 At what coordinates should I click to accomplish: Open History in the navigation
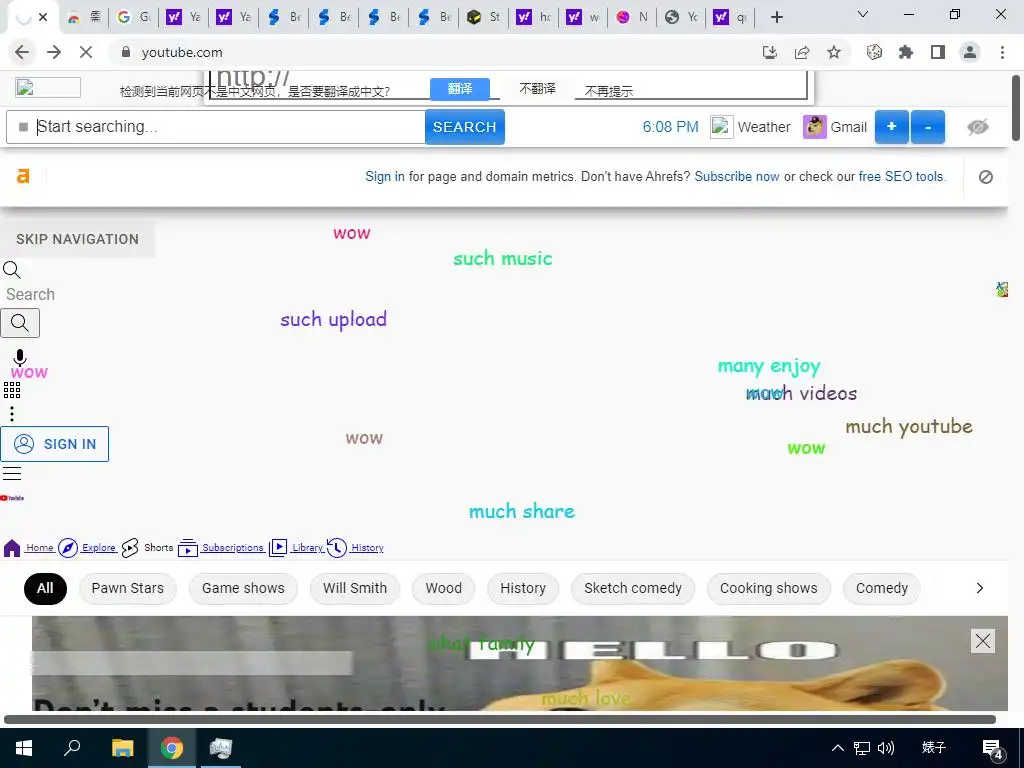click(x=355, y=547)
